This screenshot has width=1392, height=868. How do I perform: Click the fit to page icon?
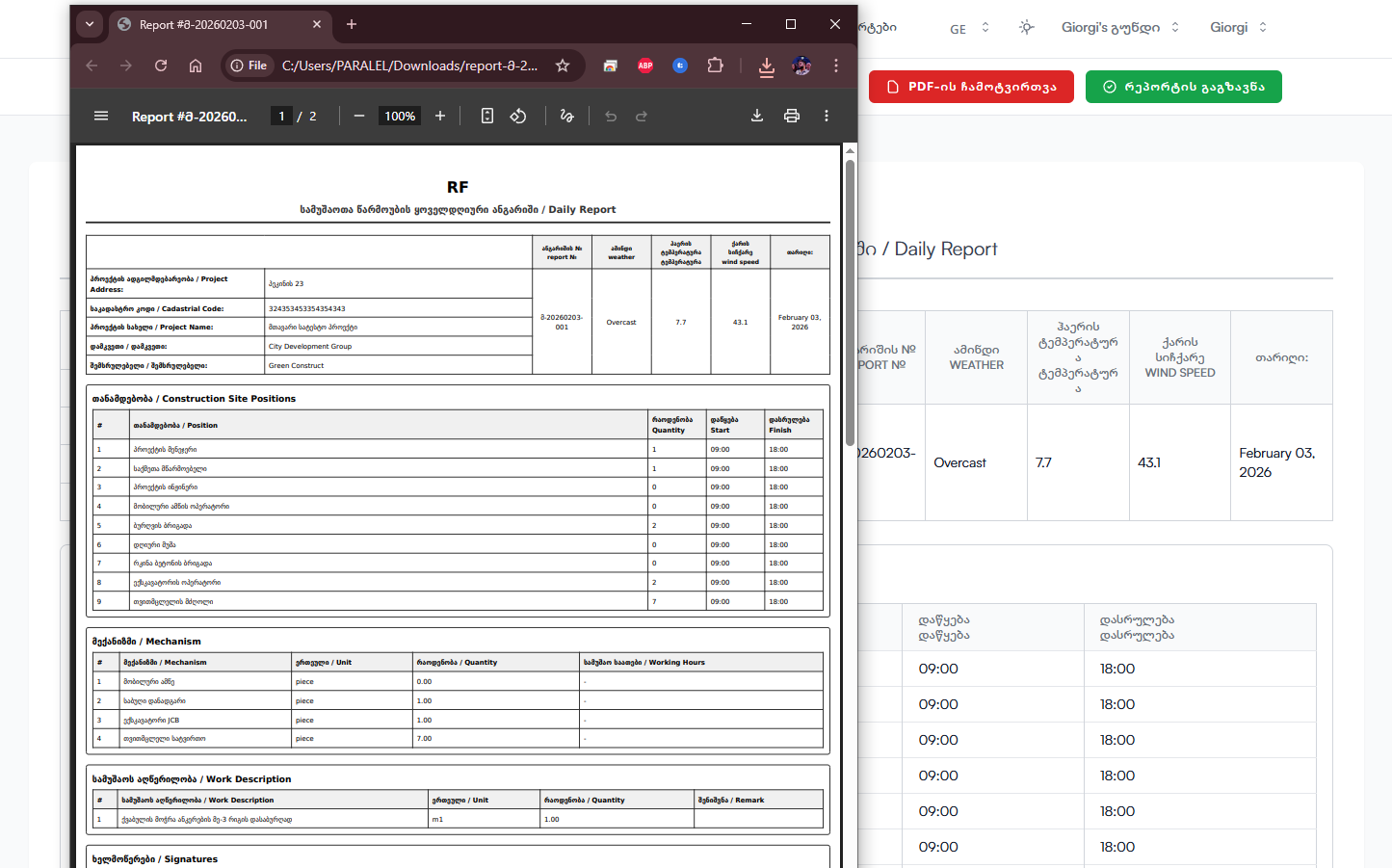(487, 116)
